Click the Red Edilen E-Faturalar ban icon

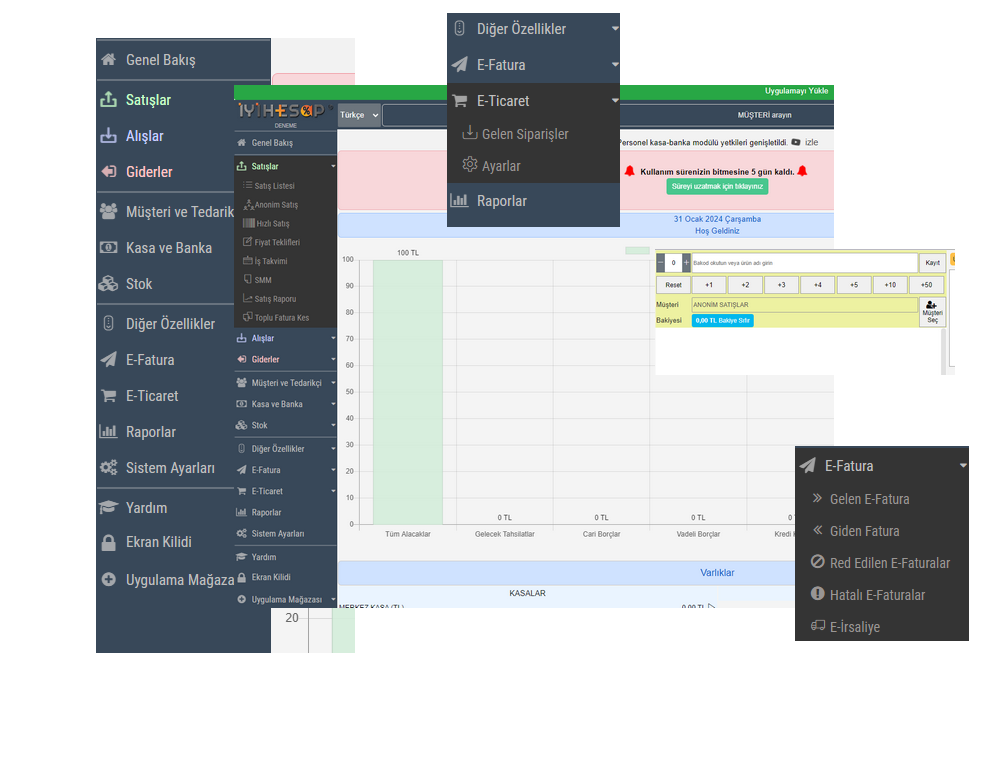coord(817,562)
